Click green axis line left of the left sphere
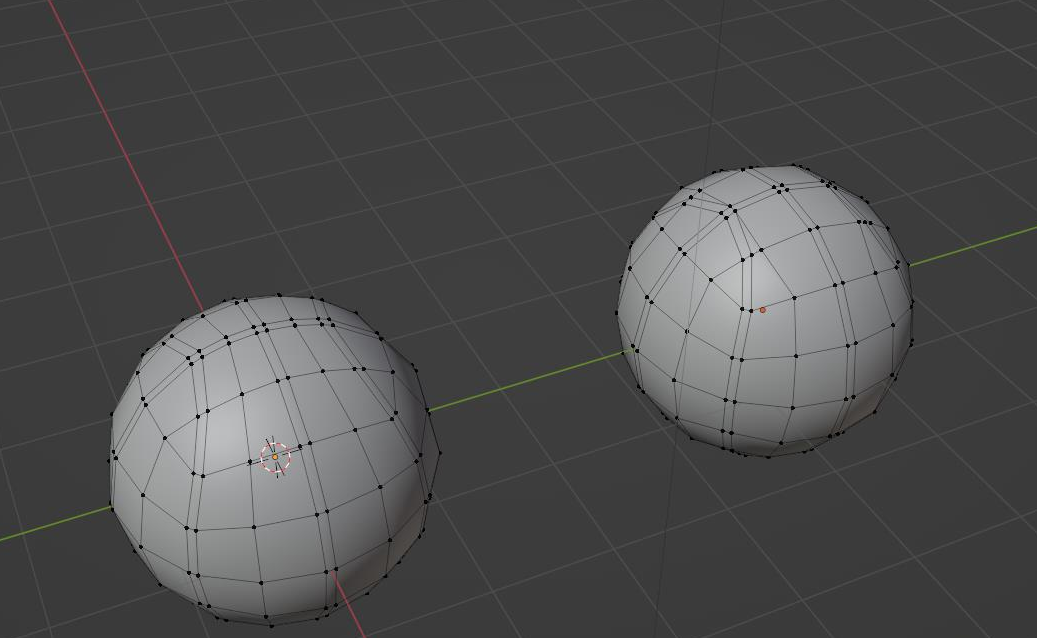 50,527
